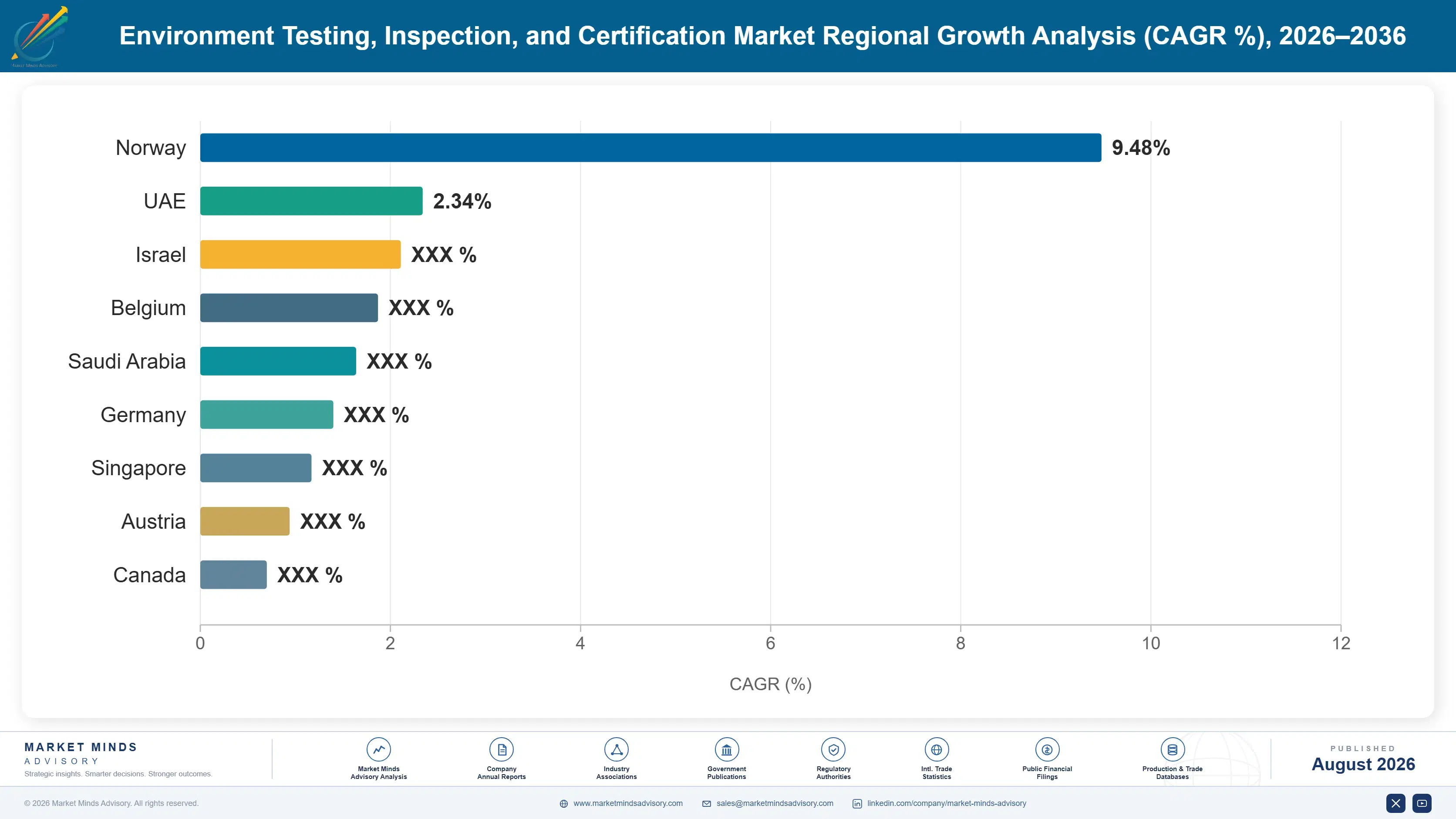This screenshot has height=819, width=1456.
Task: Click the Israel axis label
Action: 161,255
